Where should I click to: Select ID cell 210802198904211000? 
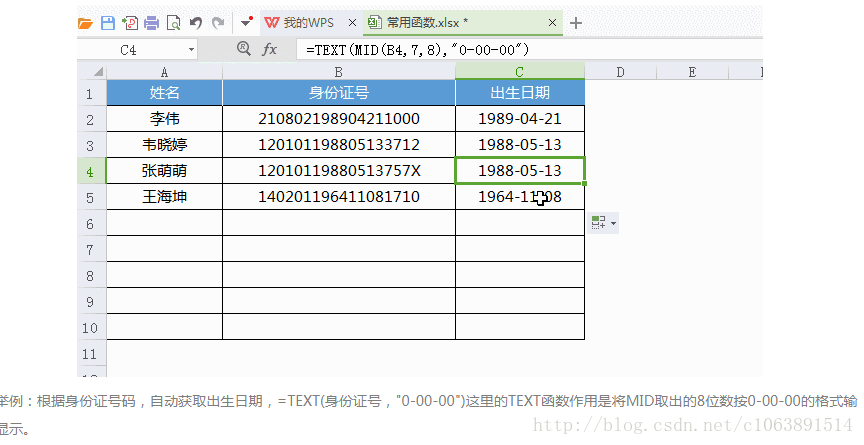(x=339, y=118)
